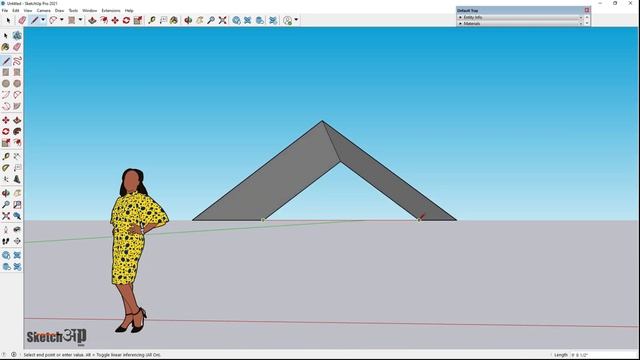Image resolution: width=640 pixels, height=360 pixels.
Task: Click Send to LayOut in top toolbar
Action: (260, 20)
